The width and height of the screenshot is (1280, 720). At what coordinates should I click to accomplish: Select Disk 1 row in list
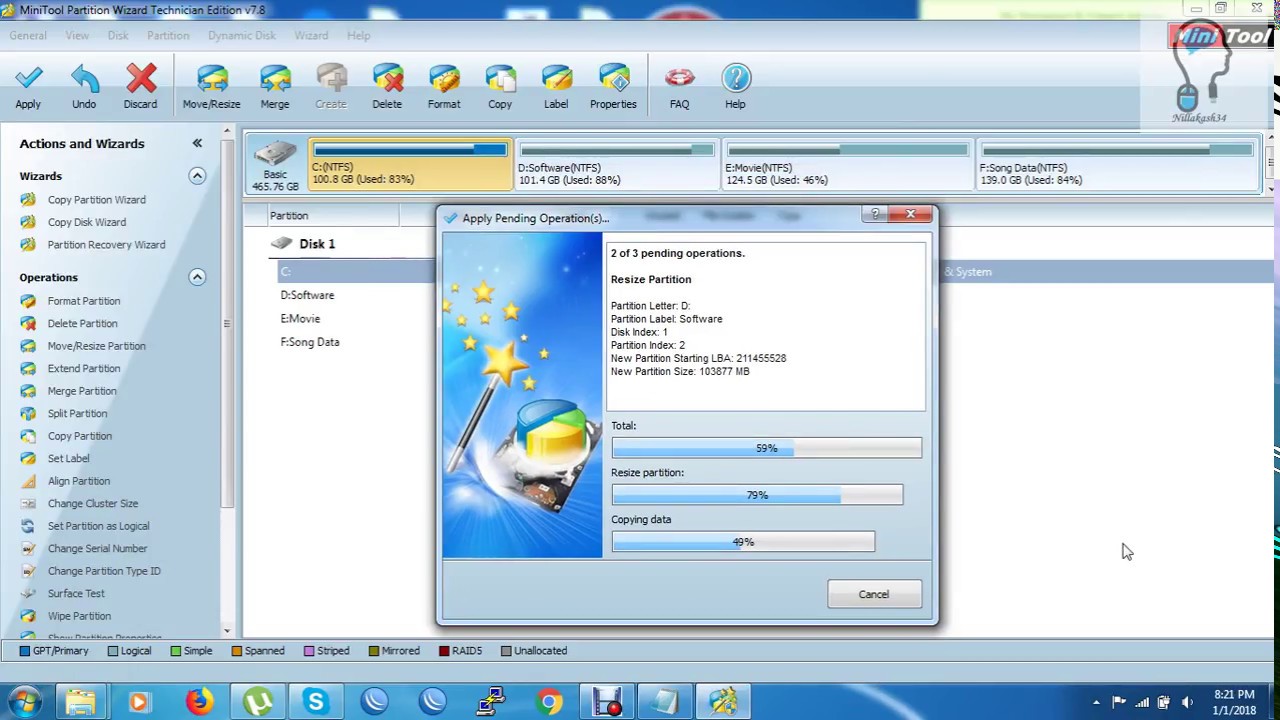(317, 244)
